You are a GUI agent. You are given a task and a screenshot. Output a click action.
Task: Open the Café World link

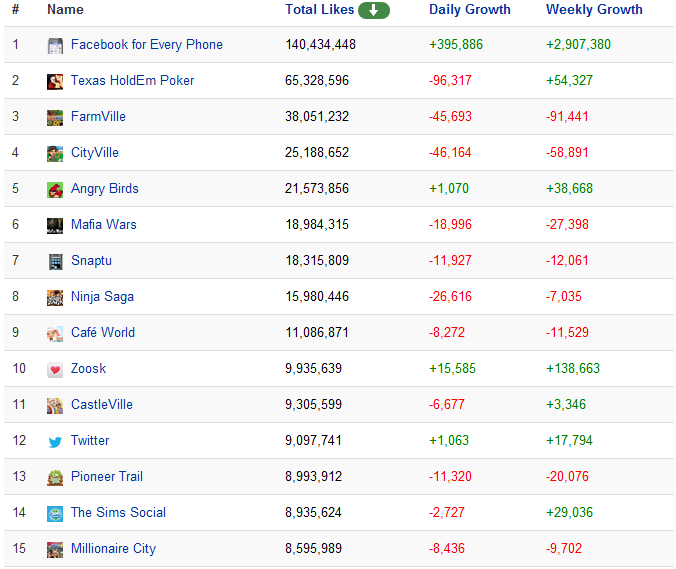tap(103, 332)
